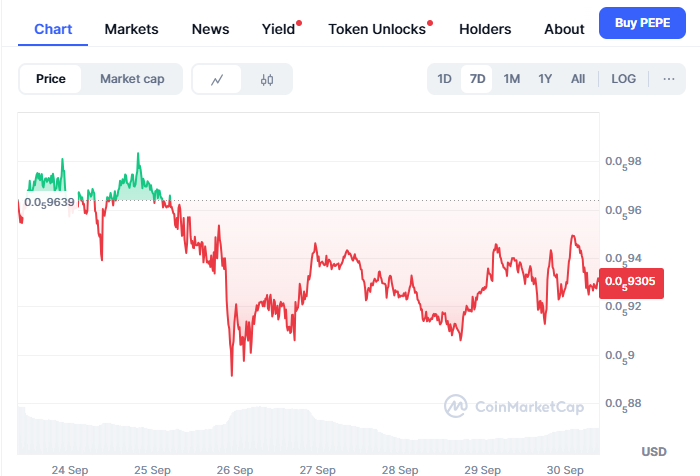Toggle chart to Price view

tap(51, 79)
